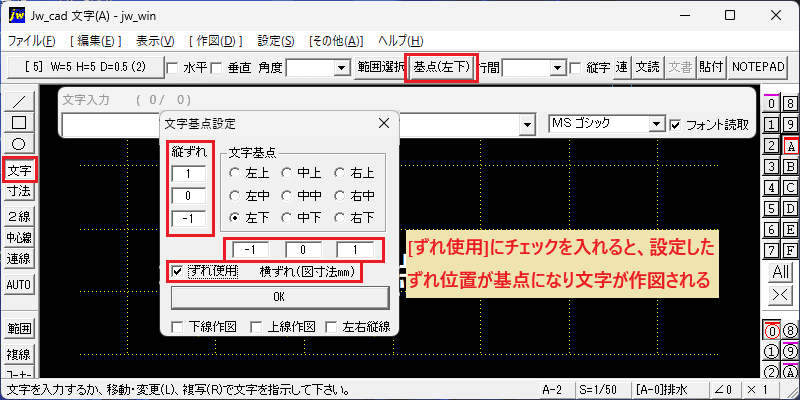This screenshot has width=800, height=400.
Task: Choose the 寸法 dimension tool
Action: pyautogui.click(x=19, y=191)
